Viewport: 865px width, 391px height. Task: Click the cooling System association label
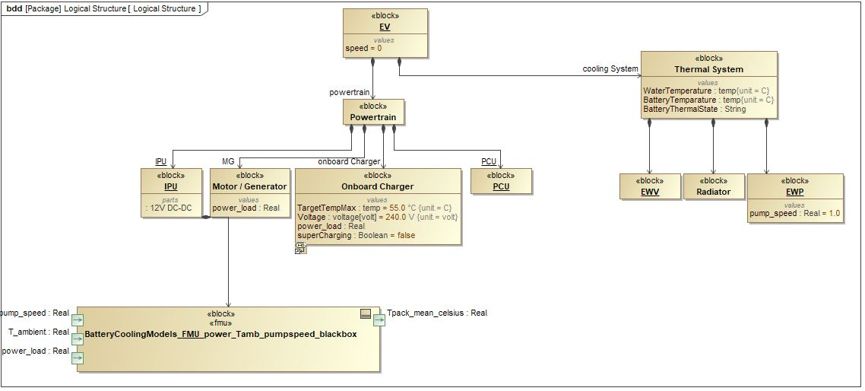[x=611, y=69]
